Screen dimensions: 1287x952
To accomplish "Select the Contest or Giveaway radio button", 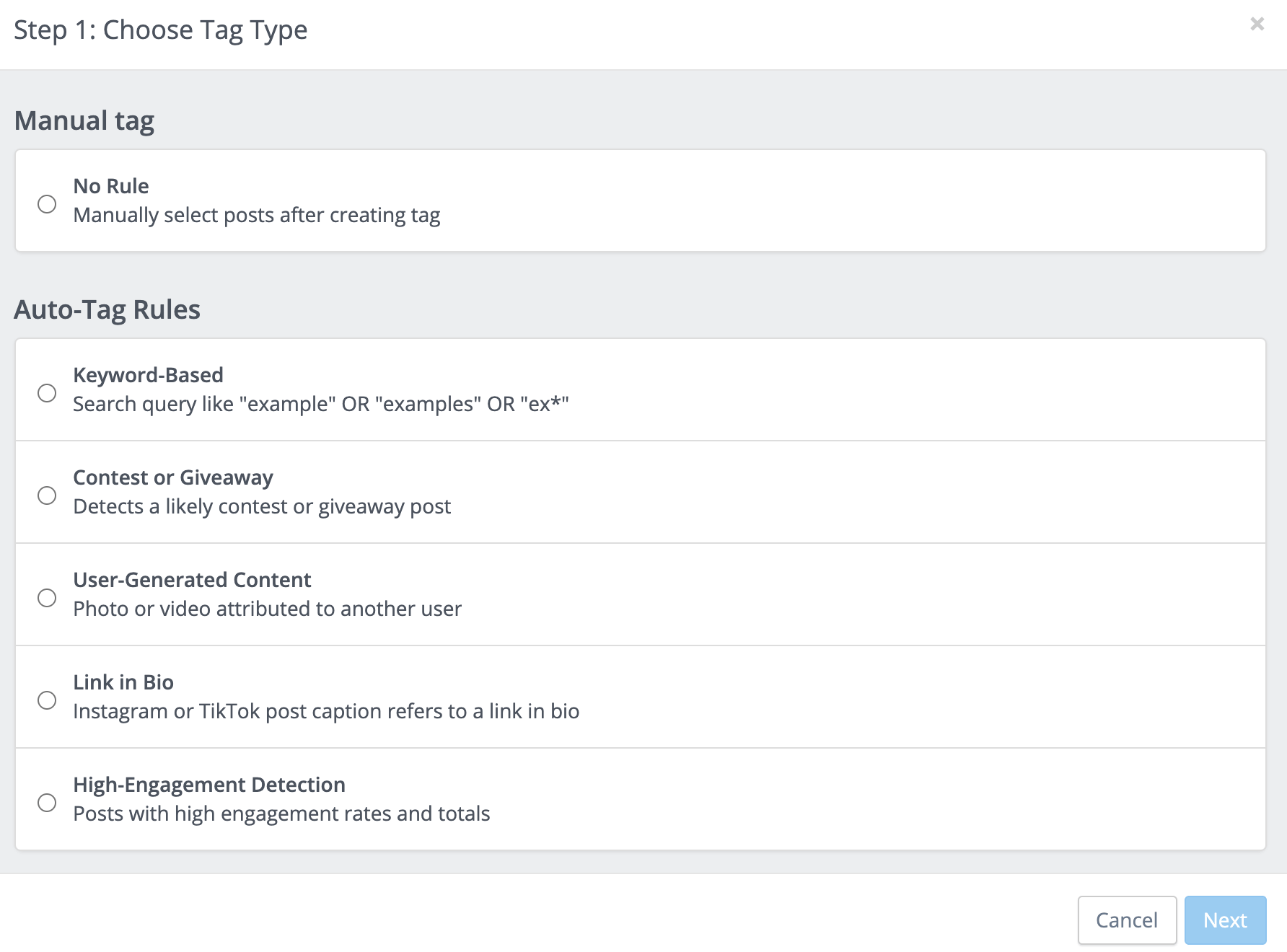I will (48, 495).
